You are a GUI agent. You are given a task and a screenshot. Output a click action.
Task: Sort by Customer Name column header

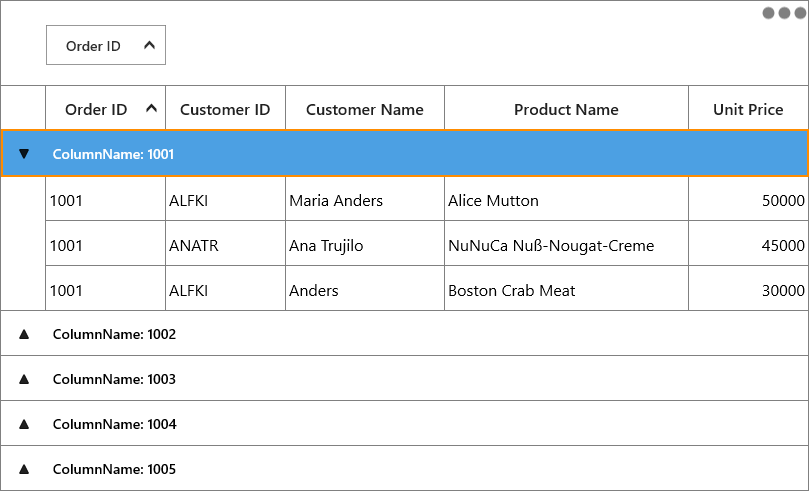point(365,108)
